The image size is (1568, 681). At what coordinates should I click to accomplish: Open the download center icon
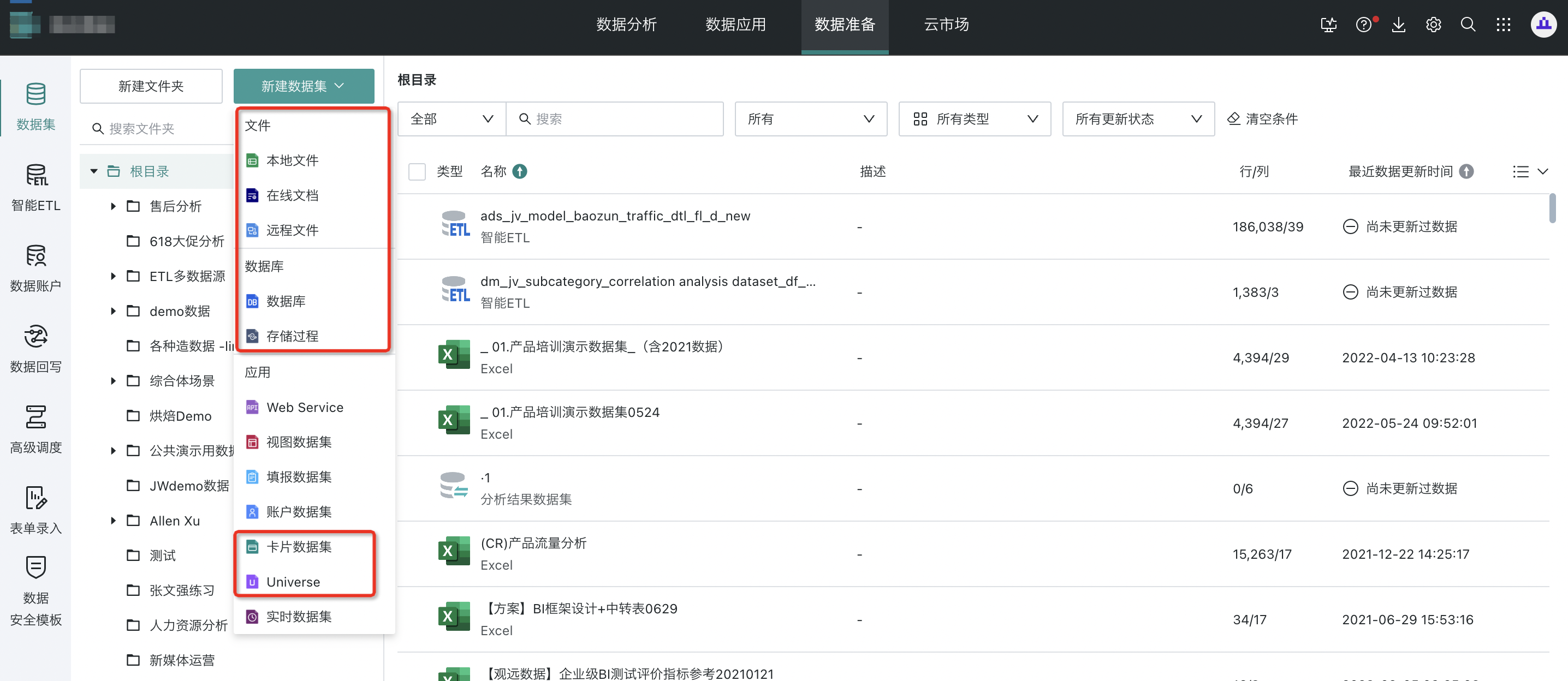coord(1398,25)
